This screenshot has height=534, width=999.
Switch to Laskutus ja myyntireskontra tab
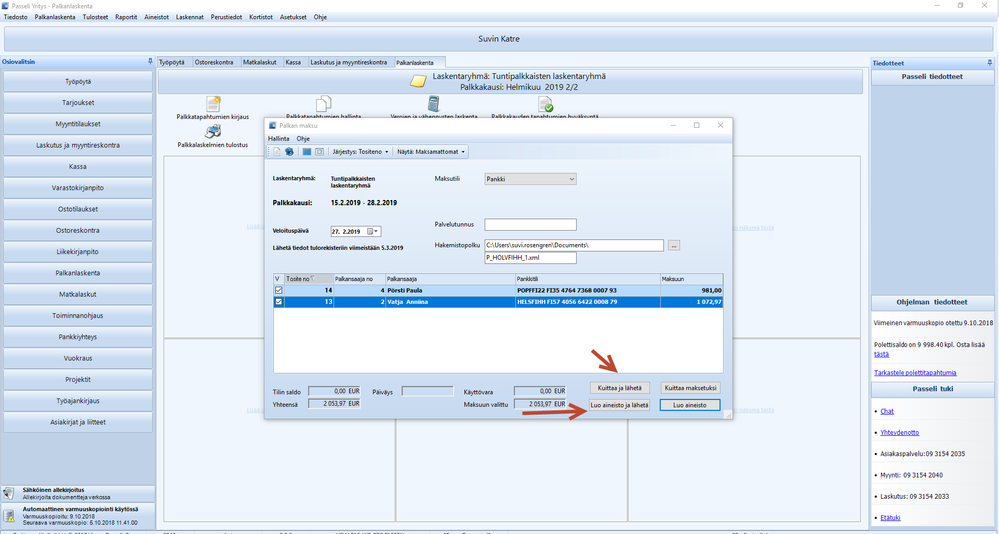[x=349, y=62]
